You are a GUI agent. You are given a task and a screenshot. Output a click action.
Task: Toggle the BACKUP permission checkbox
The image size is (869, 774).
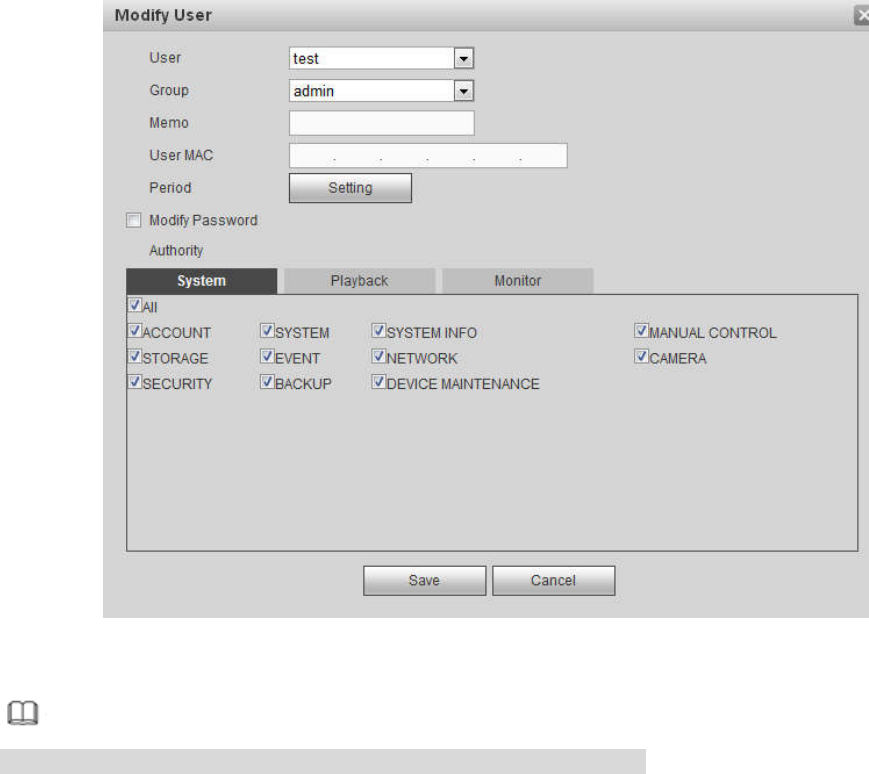267,382
